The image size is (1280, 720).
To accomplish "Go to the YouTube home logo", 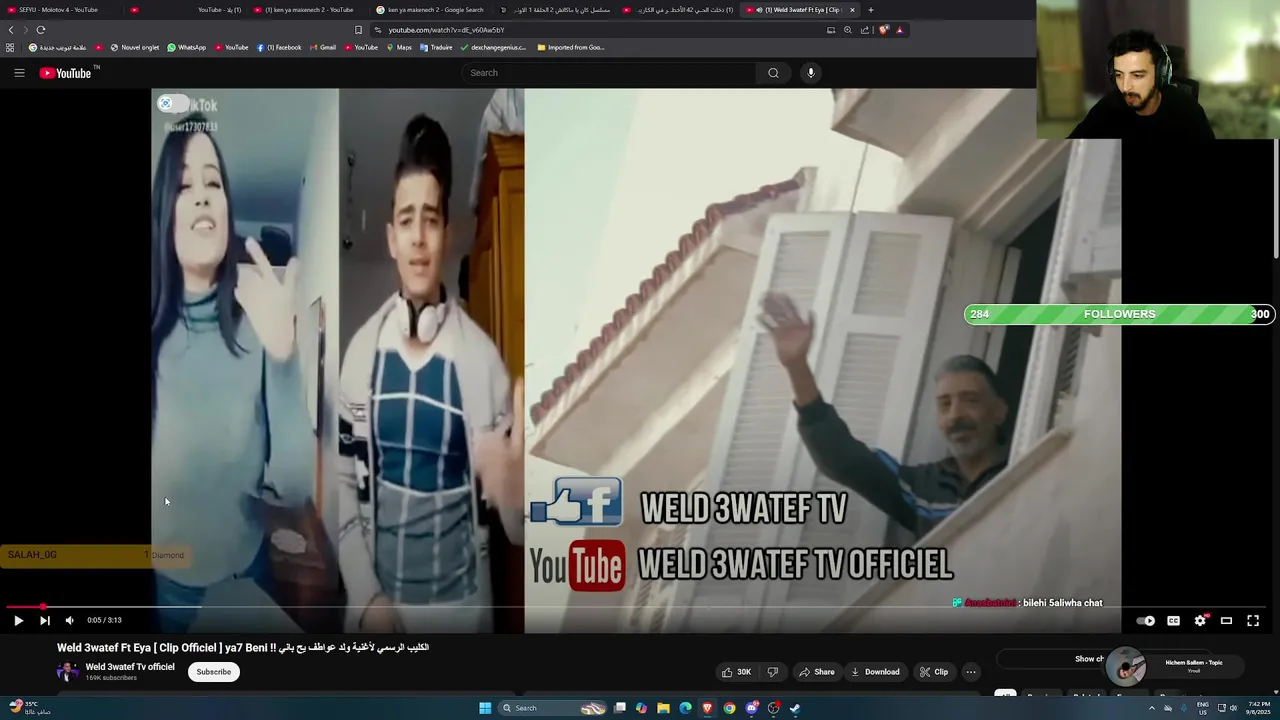I will click(65, 73).
